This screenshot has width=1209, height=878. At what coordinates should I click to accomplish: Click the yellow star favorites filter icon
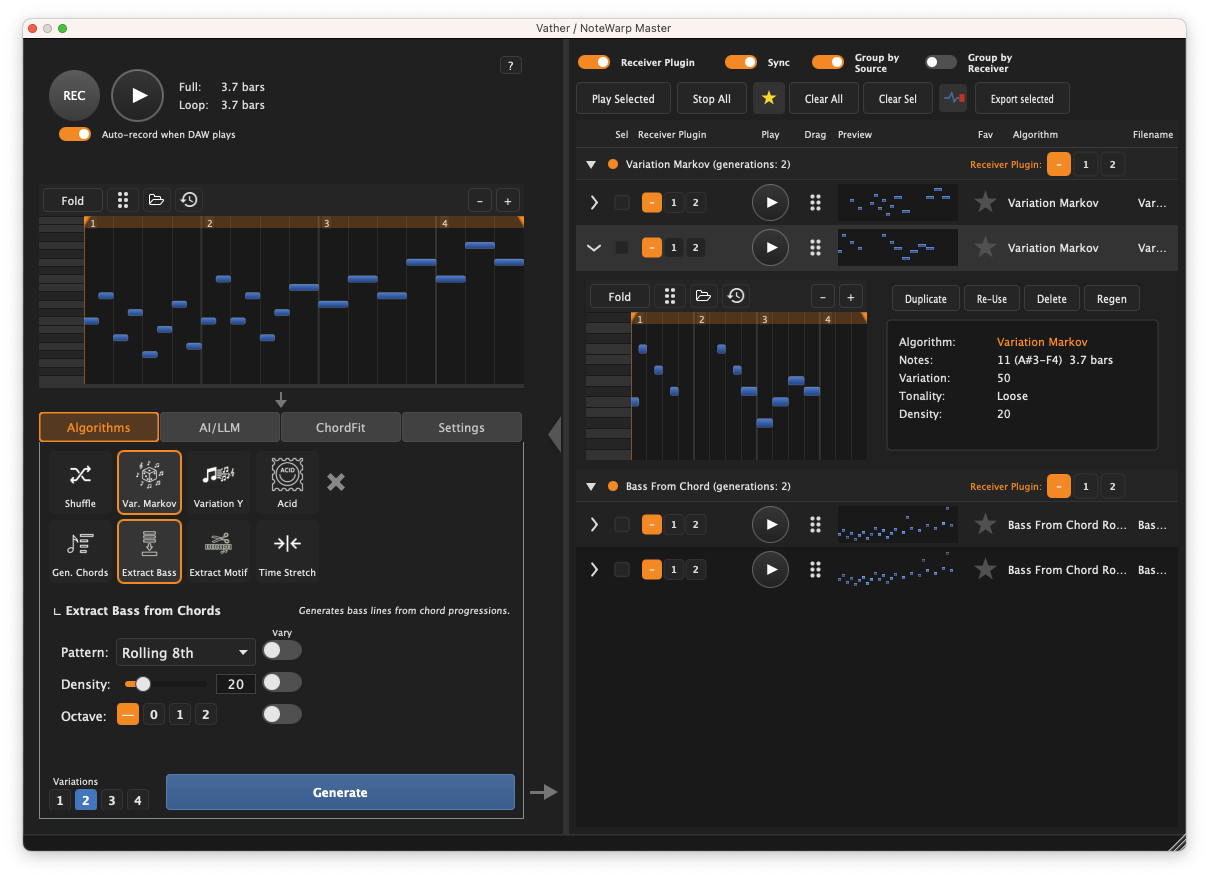[x=769, y=98]
